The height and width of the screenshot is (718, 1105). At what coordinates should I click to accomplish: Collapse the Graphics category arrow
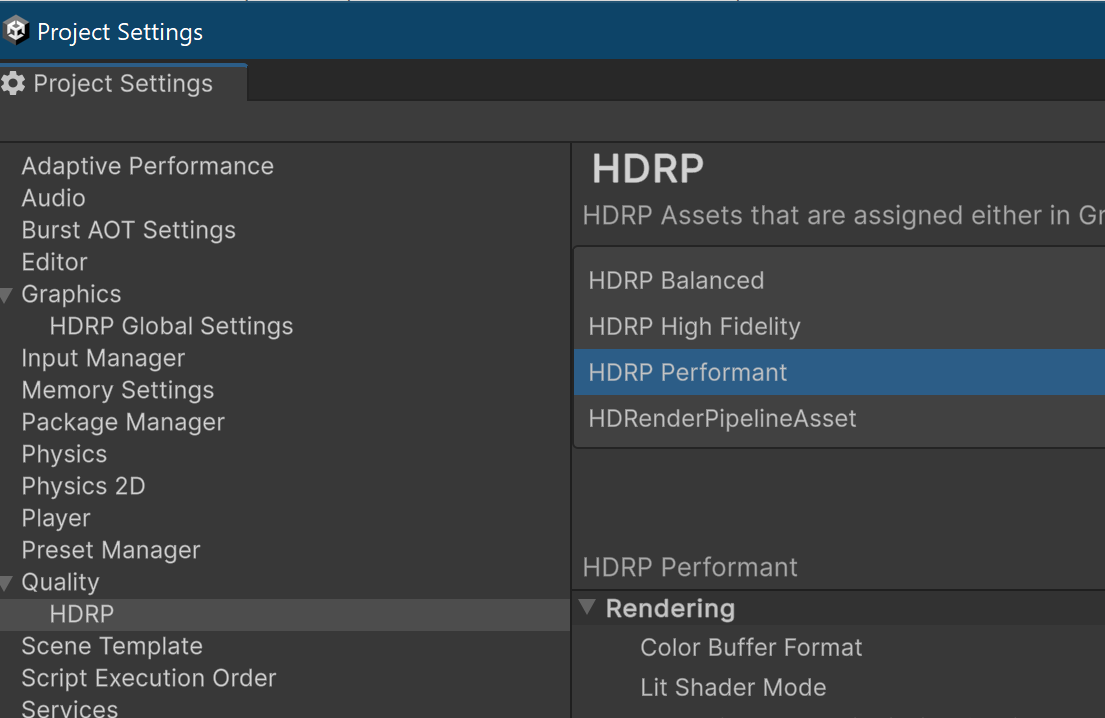[8, 295]
